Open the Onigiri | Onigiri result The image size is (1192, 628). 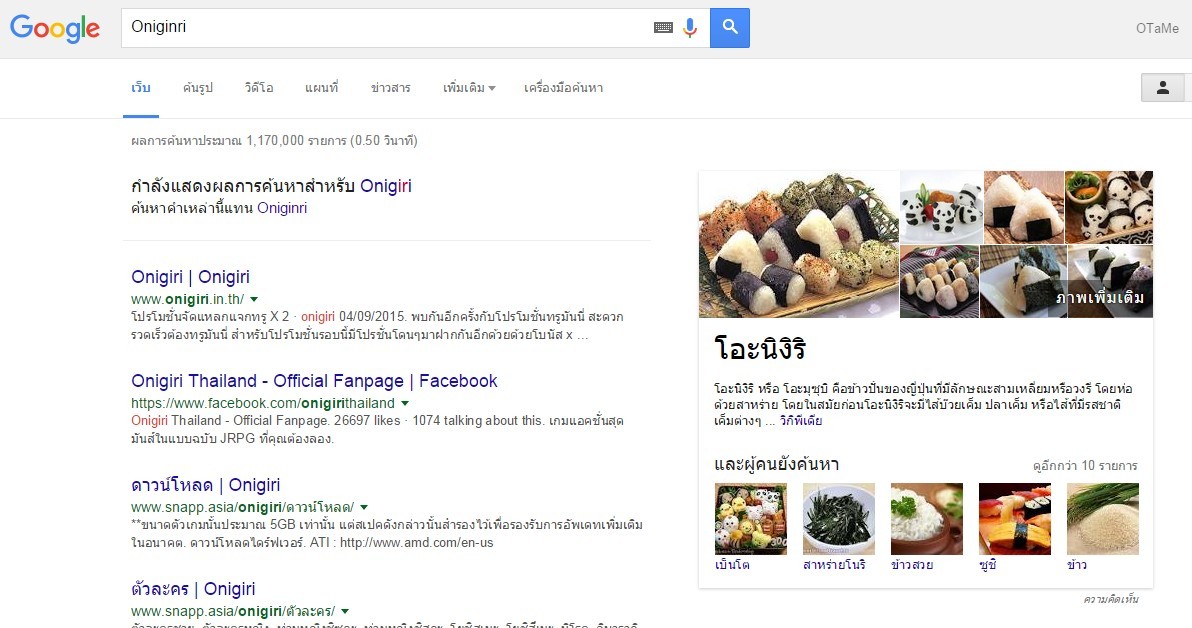[x=190, y=277]
